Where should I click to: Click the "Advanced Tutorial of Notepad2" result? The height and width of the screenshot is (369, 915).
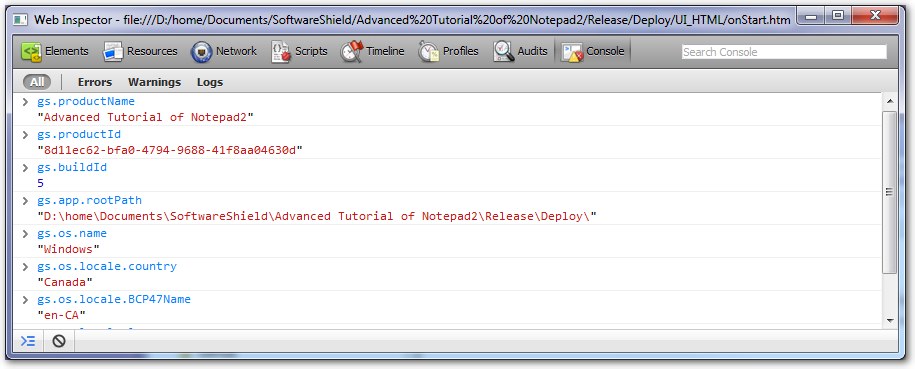tap(146, 117)
